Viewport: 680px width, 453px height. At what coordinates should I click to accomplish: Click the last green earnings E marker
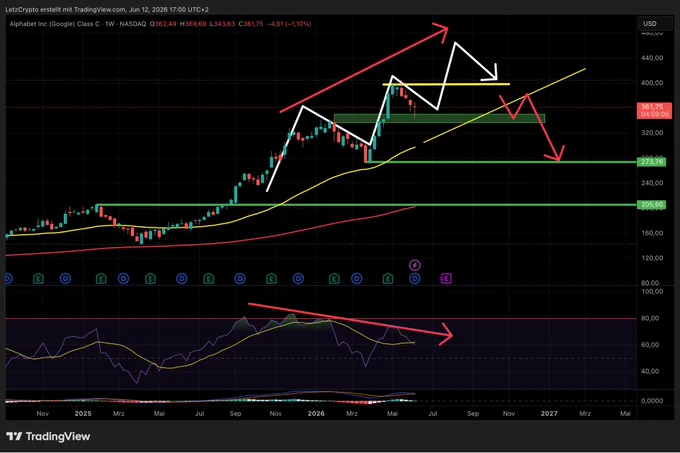pyautogui.click(x=388, y=279)
